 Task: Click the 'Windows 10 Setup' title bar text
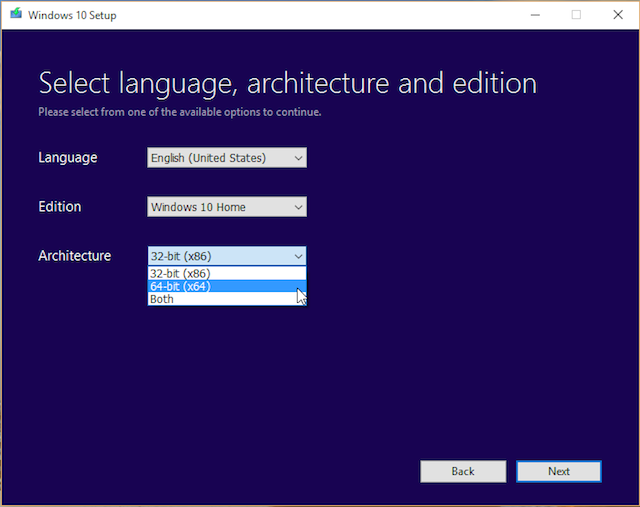[72, 16]
